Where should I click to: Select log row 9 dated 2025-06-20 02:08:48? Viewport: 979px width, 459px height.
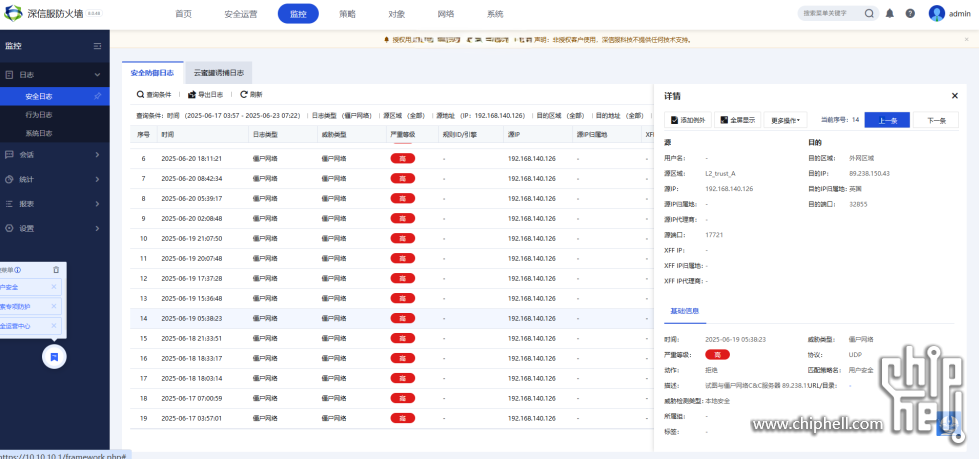click(x=391, y=219)
